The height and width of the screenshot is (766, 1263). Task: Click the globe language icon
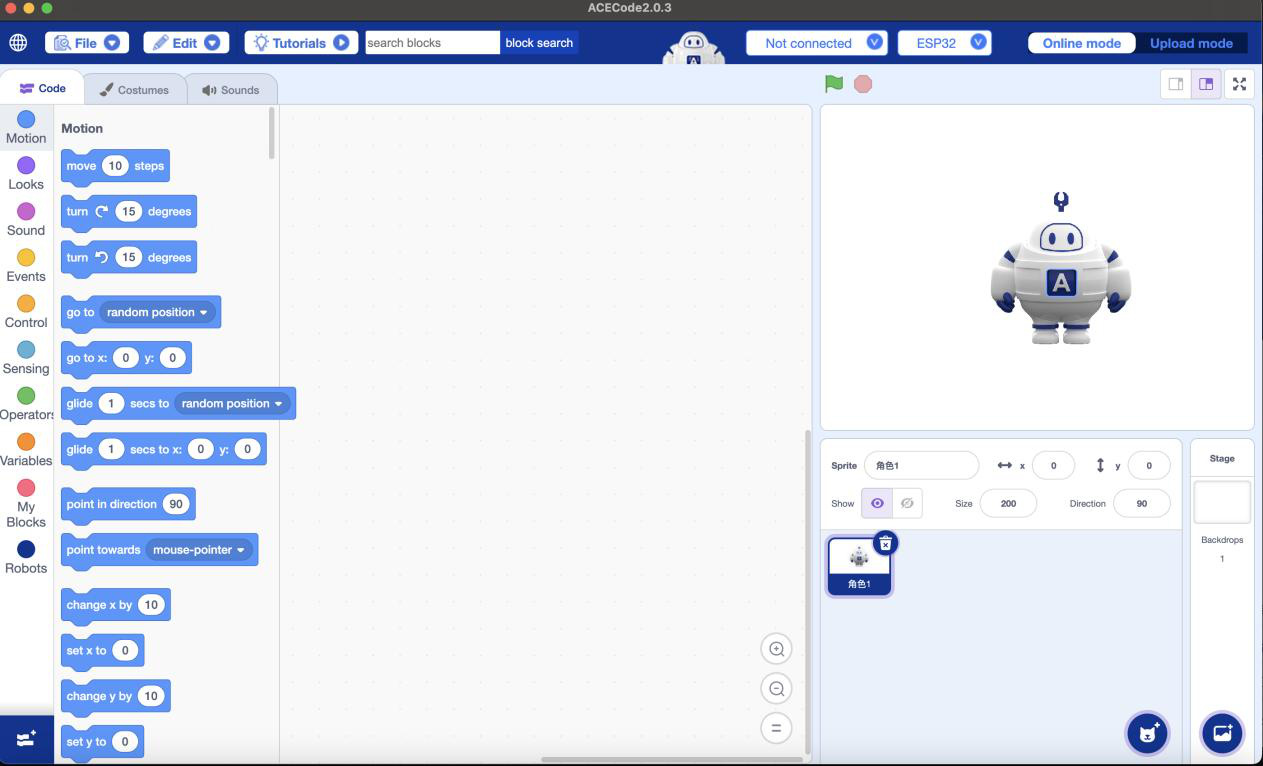[x=18, y=43]
